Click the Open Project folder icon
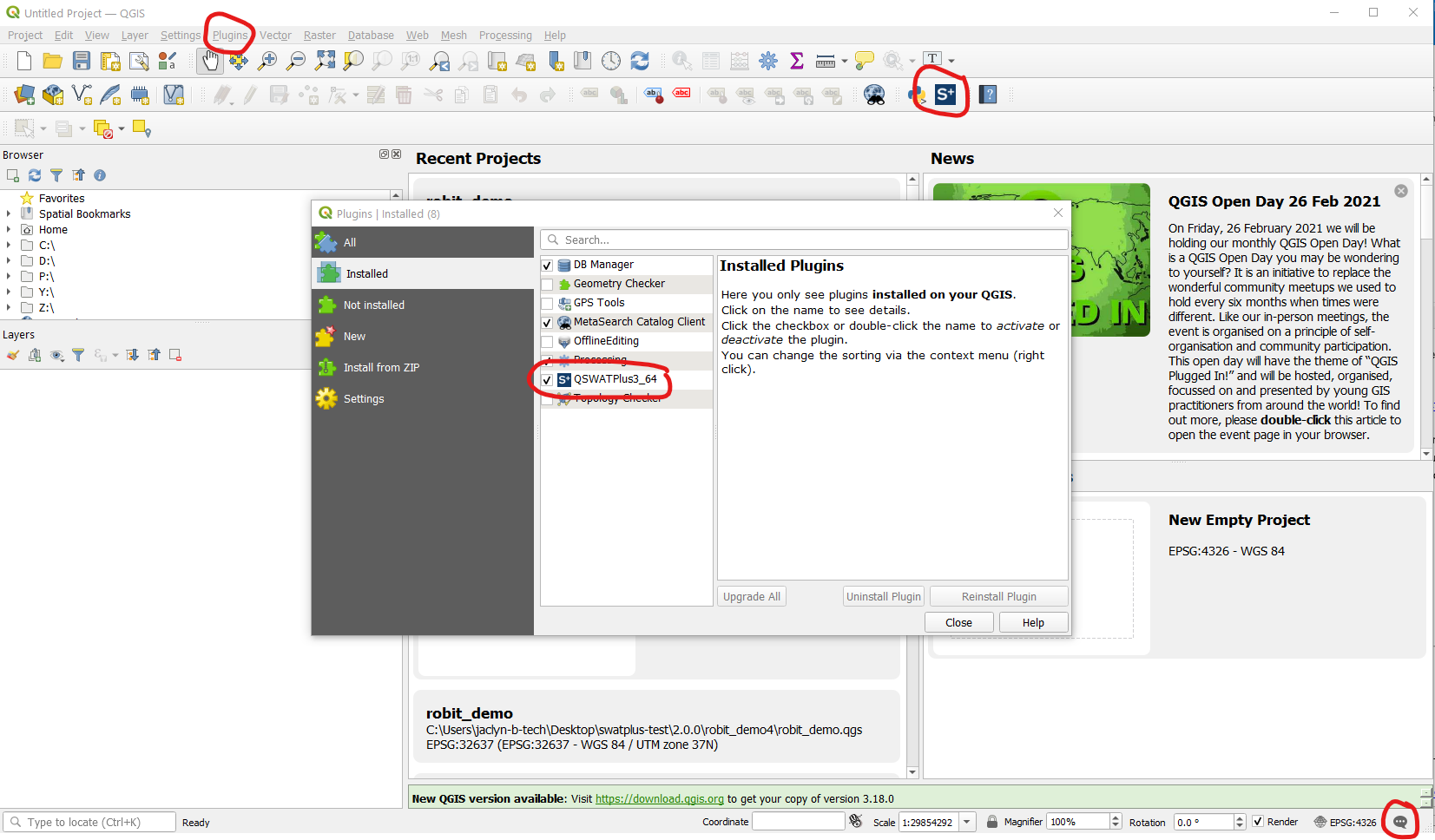This screenshot has width=1435, height=840. point(53,61)
